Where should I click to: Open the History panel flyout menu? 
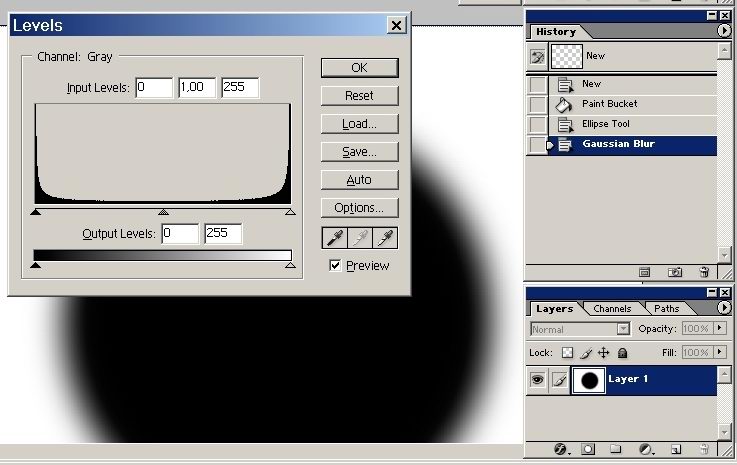pos(724,31)
